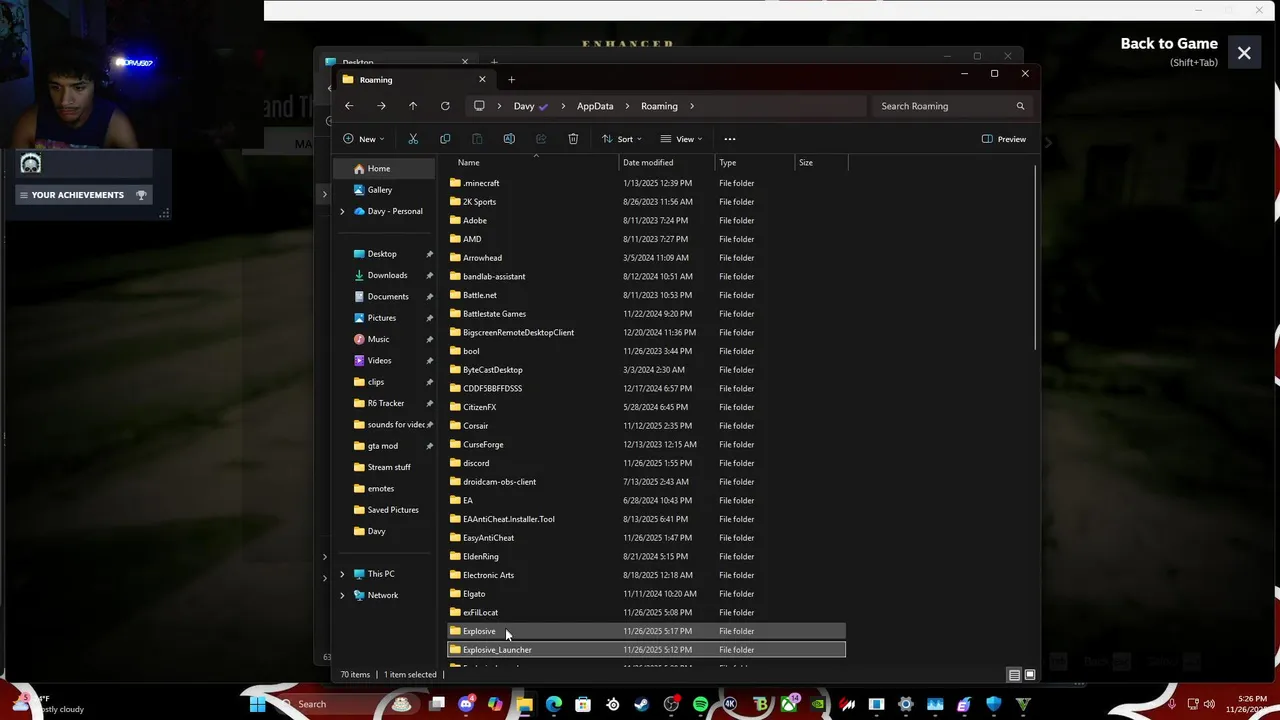The image size is (1280, 720).
Task: Open Microsoft Edge from the taskbar
Action: click(554, 704)
